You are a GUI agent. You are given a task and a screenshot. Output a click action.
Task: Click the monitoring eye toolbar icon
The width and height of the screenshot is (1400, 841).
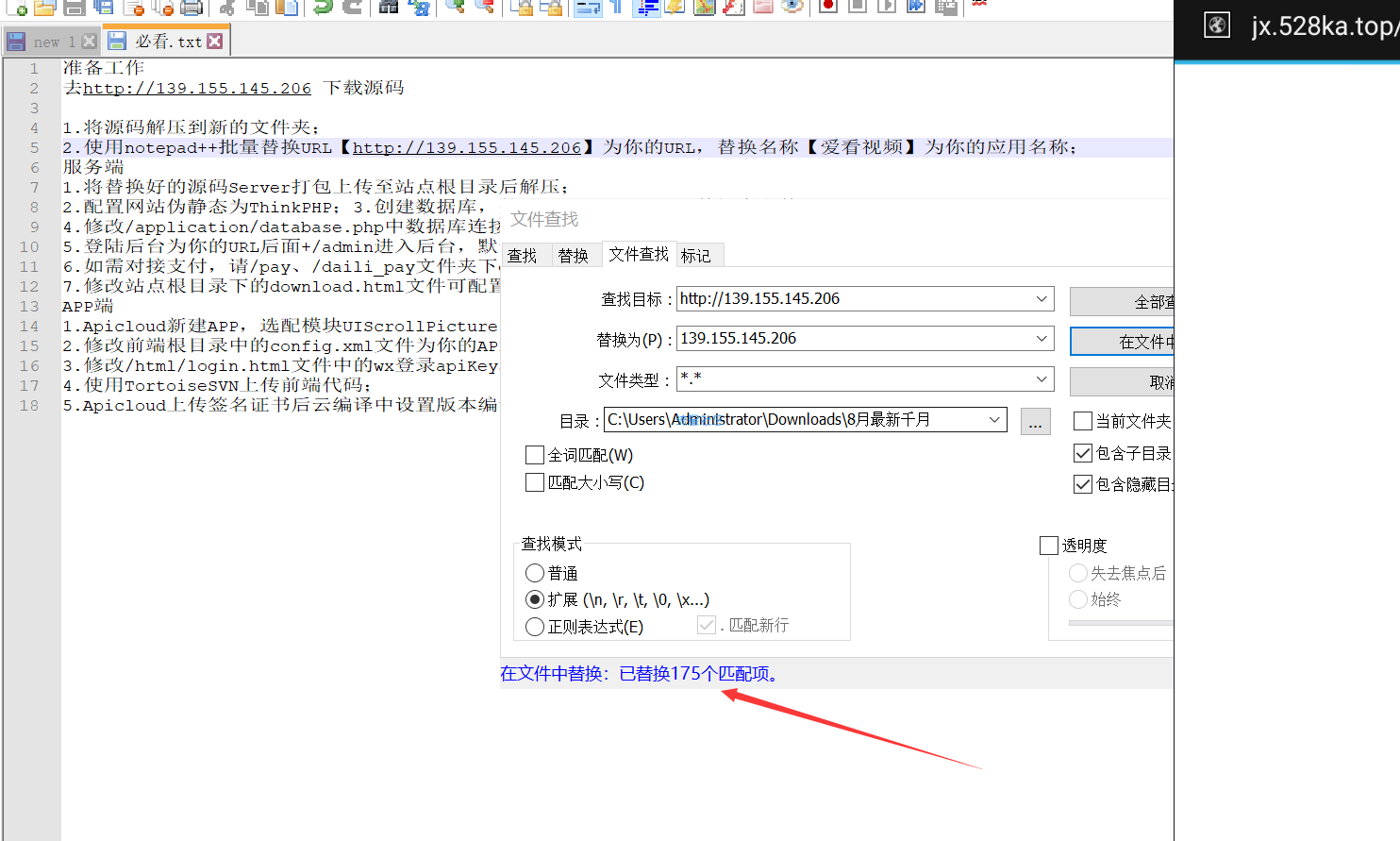792,8
